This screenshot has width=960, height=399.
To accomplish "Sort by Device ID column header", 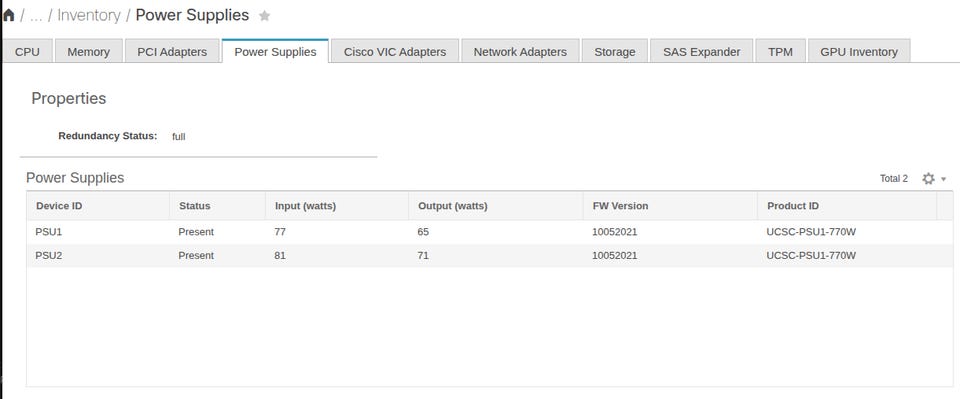I will click(98, 206).
